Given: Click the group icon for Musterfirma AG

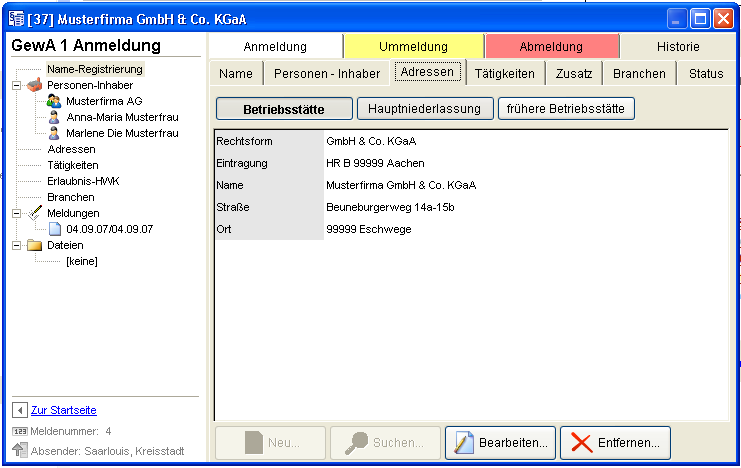Looking at the screenshot, I should 54,101.
